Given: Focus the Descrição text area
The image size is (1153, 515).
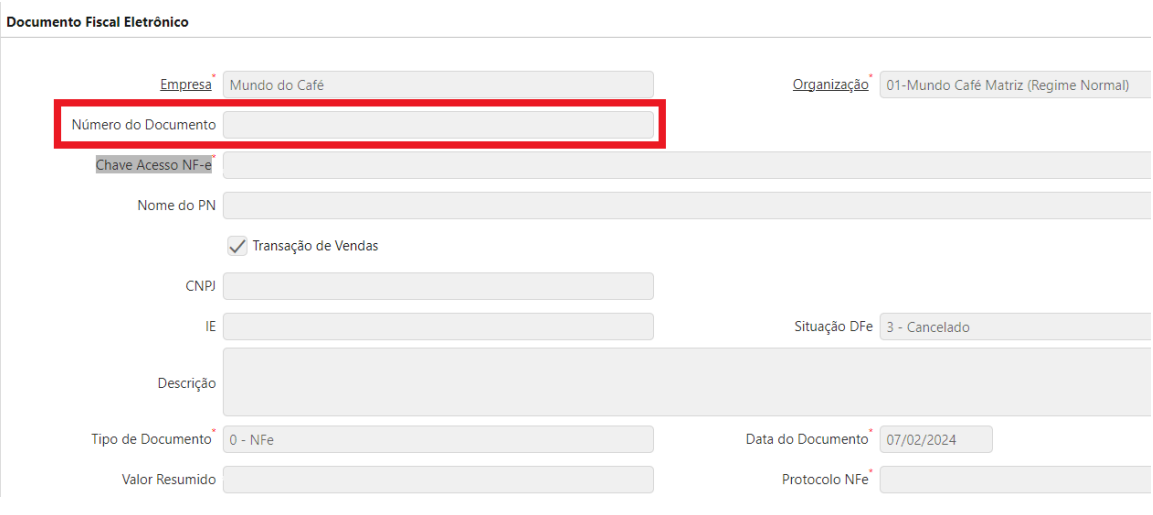Looking at the screenshot, I should click(x=686, y=382).
